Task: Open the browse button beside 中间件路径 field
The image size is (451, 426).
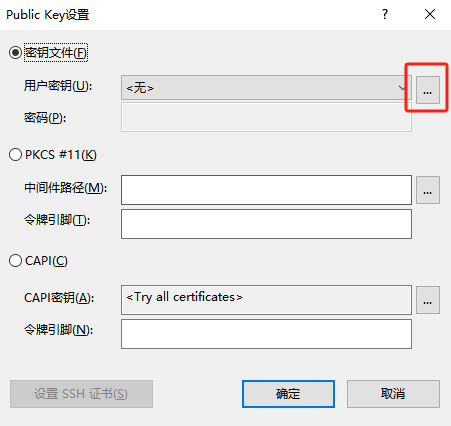Action: click(x=428, y=190)
